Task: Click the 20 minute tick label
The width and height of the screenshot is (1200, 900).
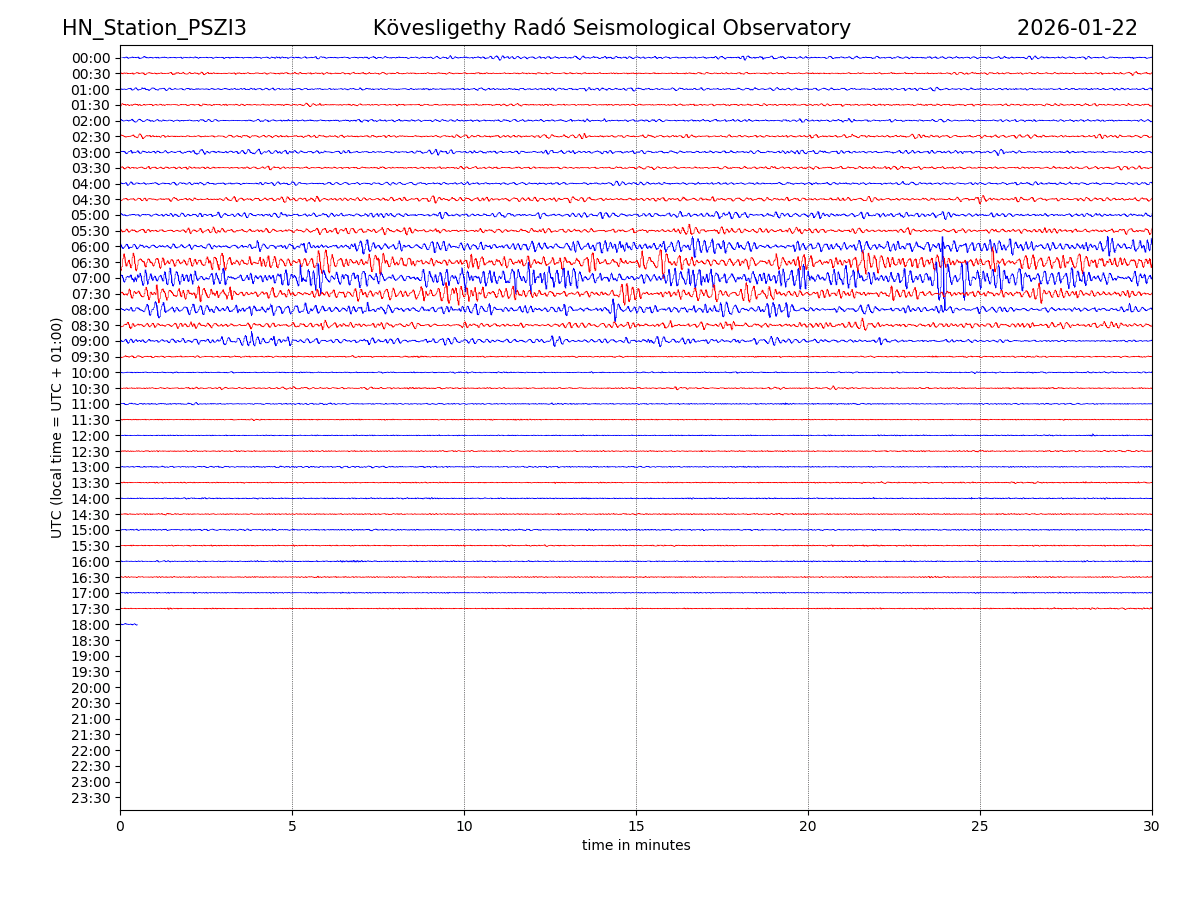Action: pyautogui.click(x=808, y=827)
